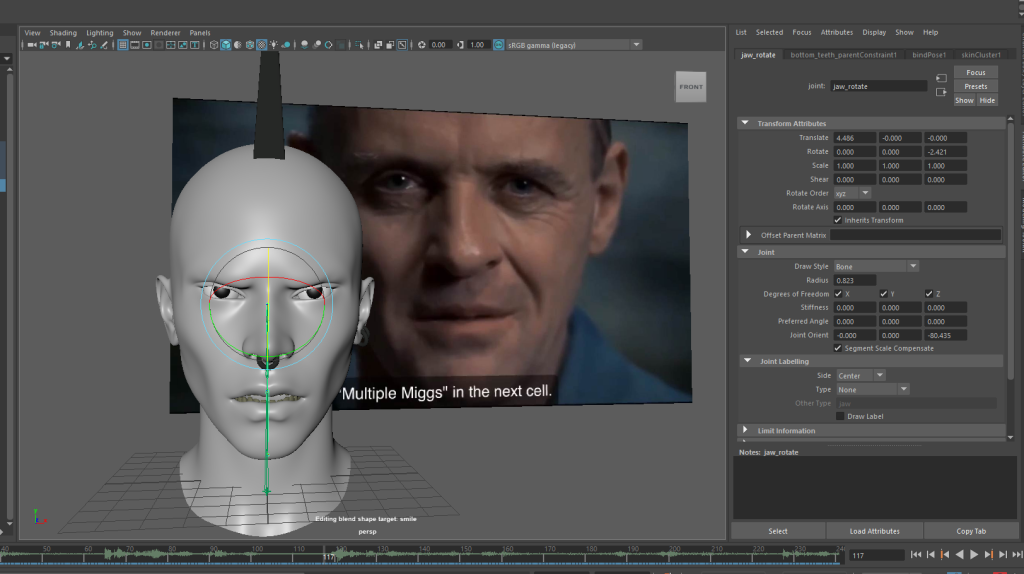This screenshot has height=574, width=1024.
Task: Open the Type dropdown showing None
Action: 872,389
